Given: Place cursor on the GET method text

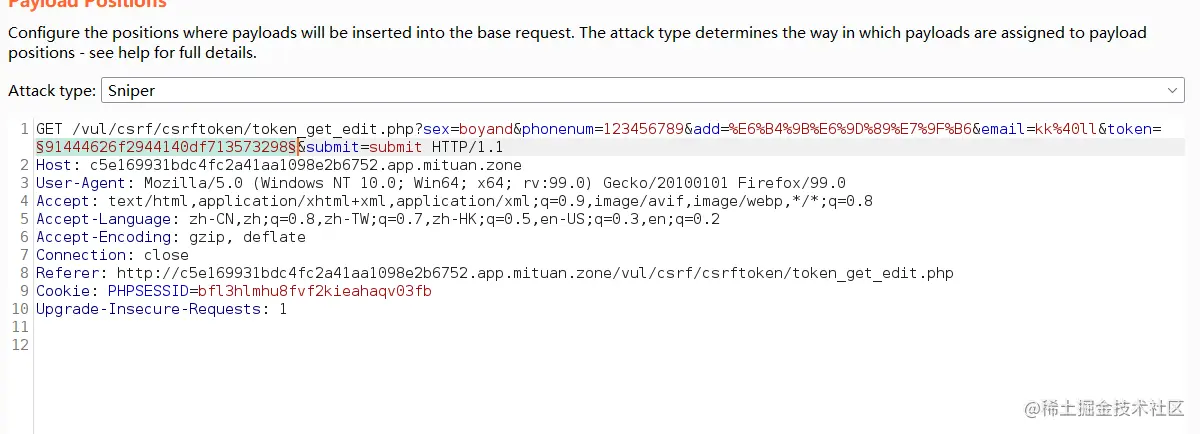Looking at the screenshot, I should 48,129.
